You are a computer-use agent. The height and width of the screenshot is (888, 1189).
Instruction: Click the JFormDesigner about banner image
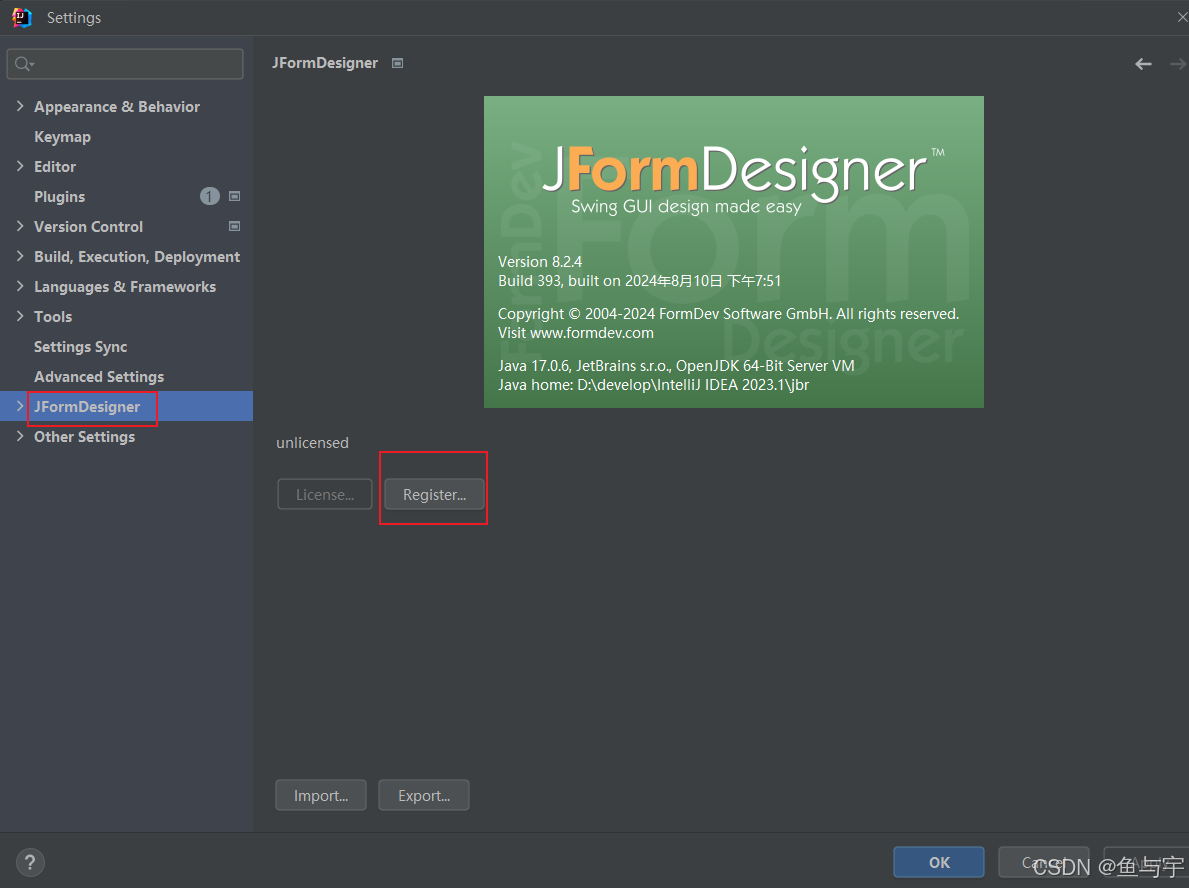pyautogui.click(x=733, y=252)
